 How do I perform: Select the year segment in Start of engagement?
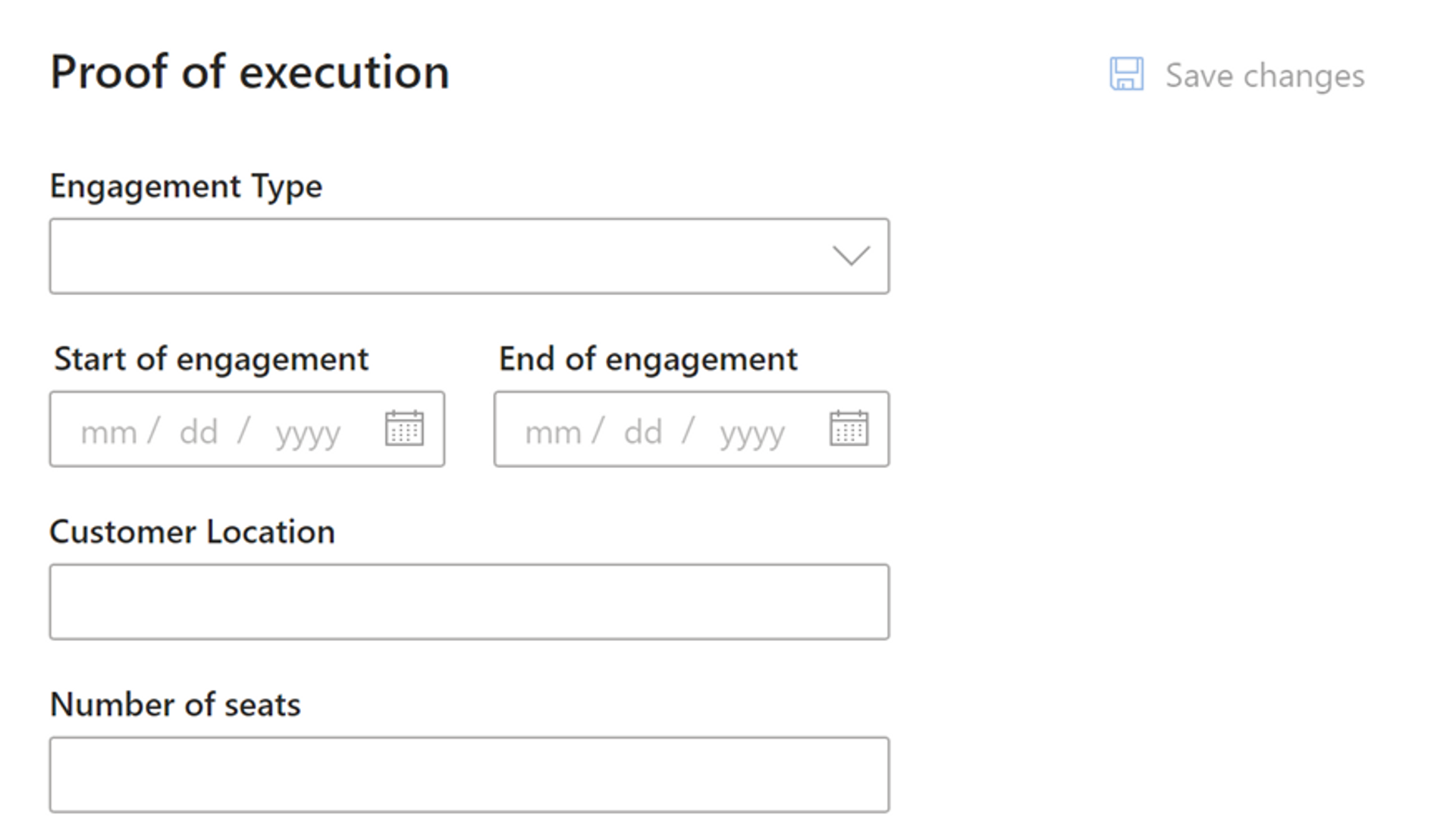(x=308, y=435)
